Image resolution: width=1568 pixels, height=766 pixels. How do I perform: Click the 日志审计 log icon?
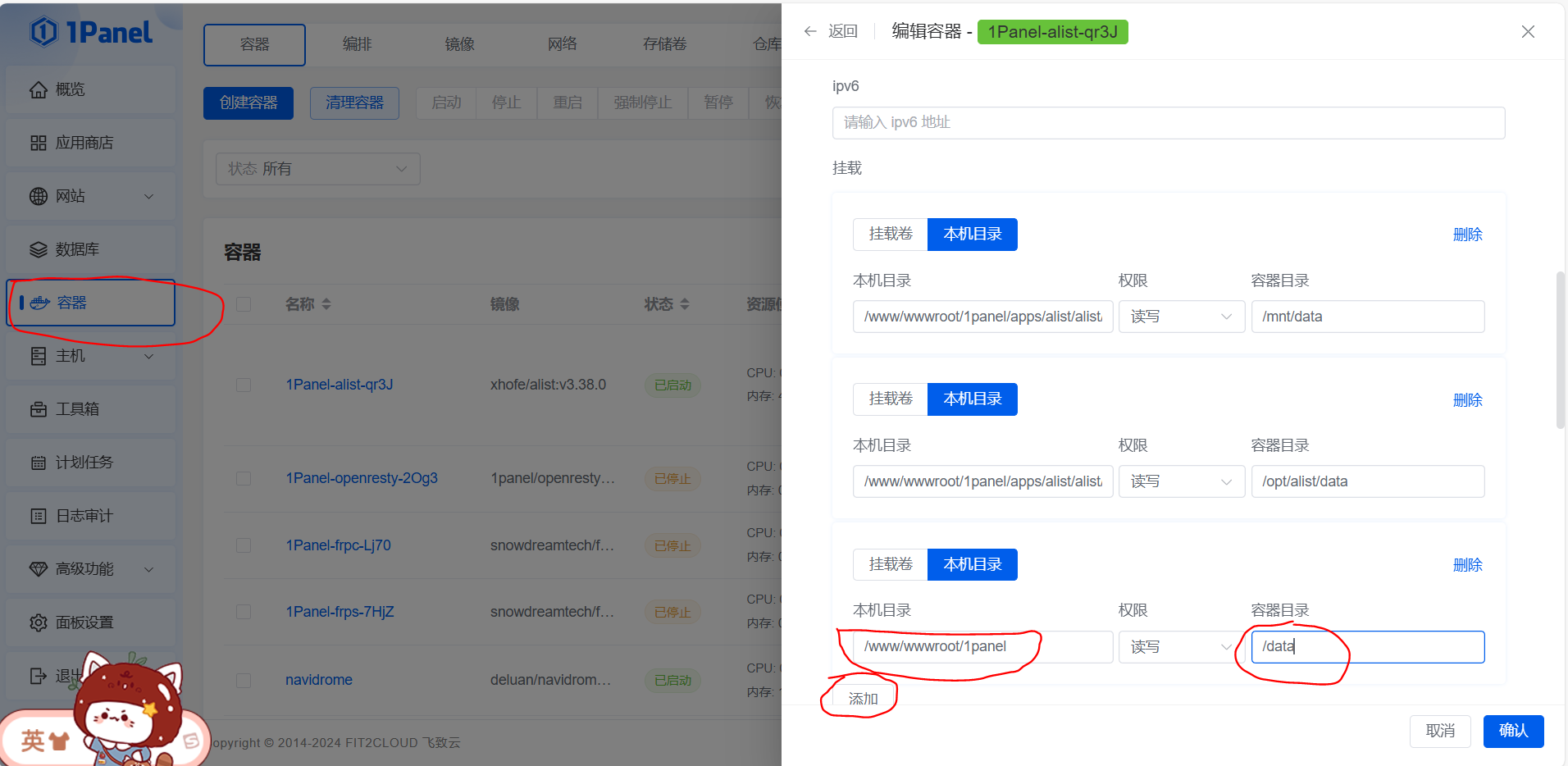(39, 516)
